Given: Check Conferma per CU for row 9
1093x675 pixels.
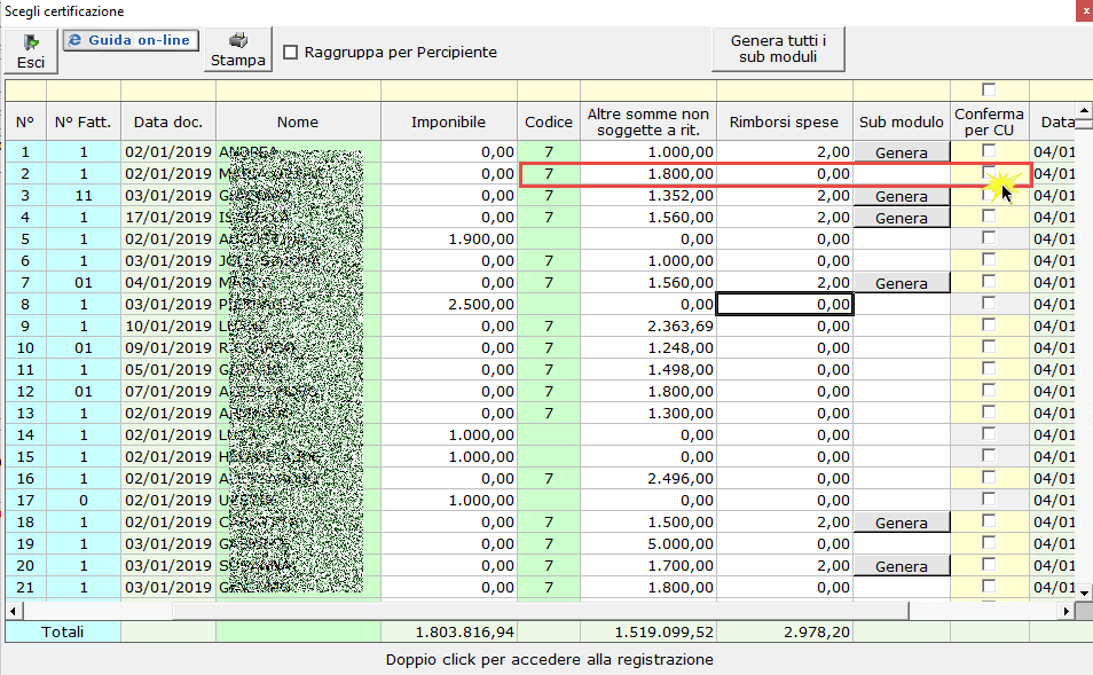Looking at the screenshot, I should [988, 324].
